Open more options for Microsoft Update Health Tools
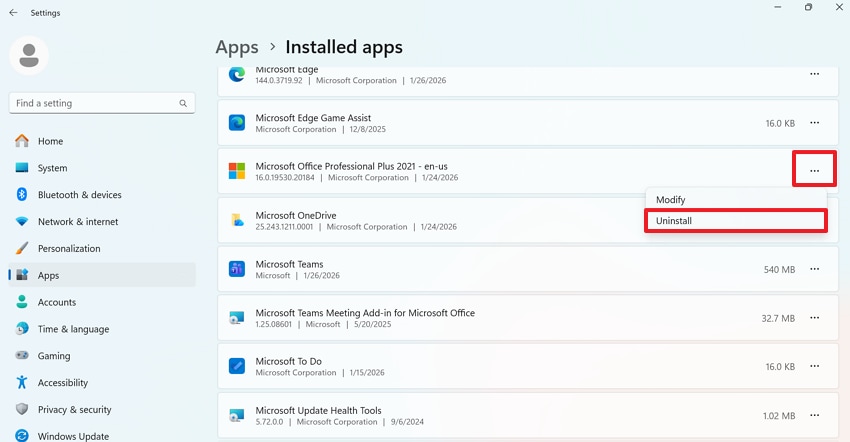Image resolution: width=850 pixels, height=442 pixels. click(x=814, y=415)
